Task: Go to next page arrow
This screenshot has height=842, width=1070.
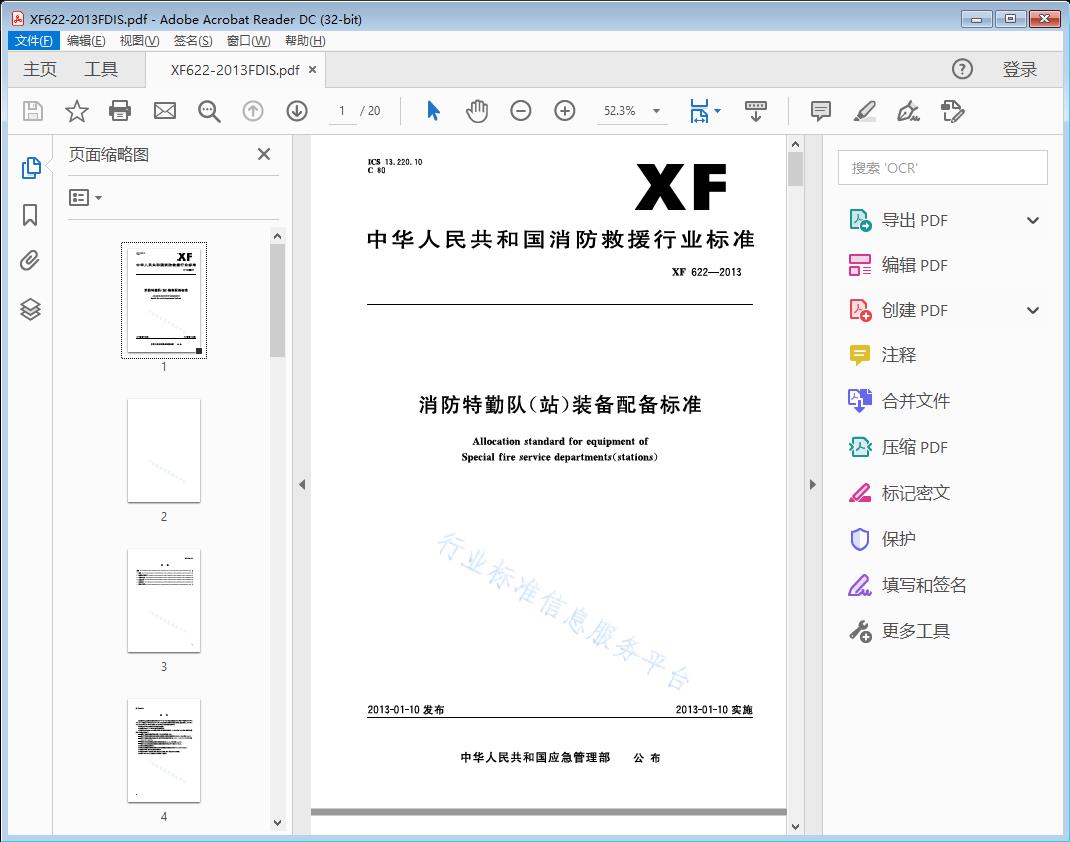Action: pos(297,111)
